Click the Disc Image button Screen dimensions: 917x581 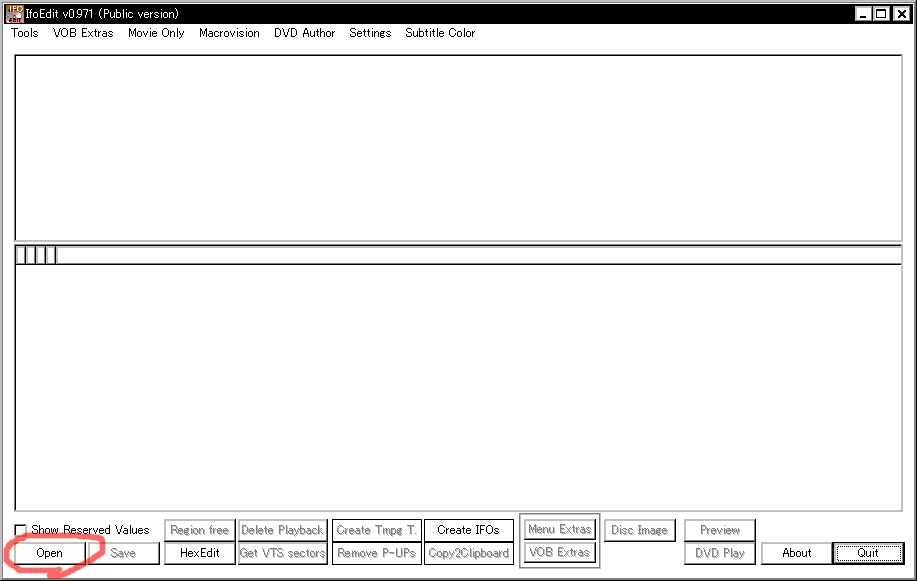point(640,530)
